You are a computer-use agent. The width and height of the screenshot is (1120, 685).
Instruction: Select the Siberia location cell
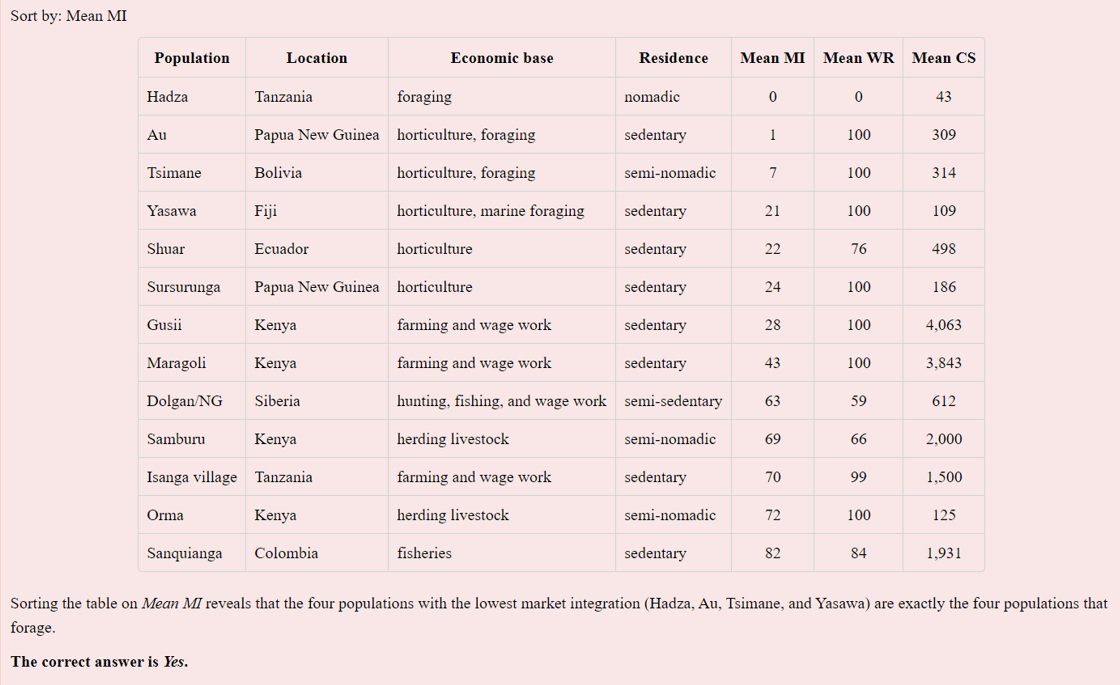[277, 401]
